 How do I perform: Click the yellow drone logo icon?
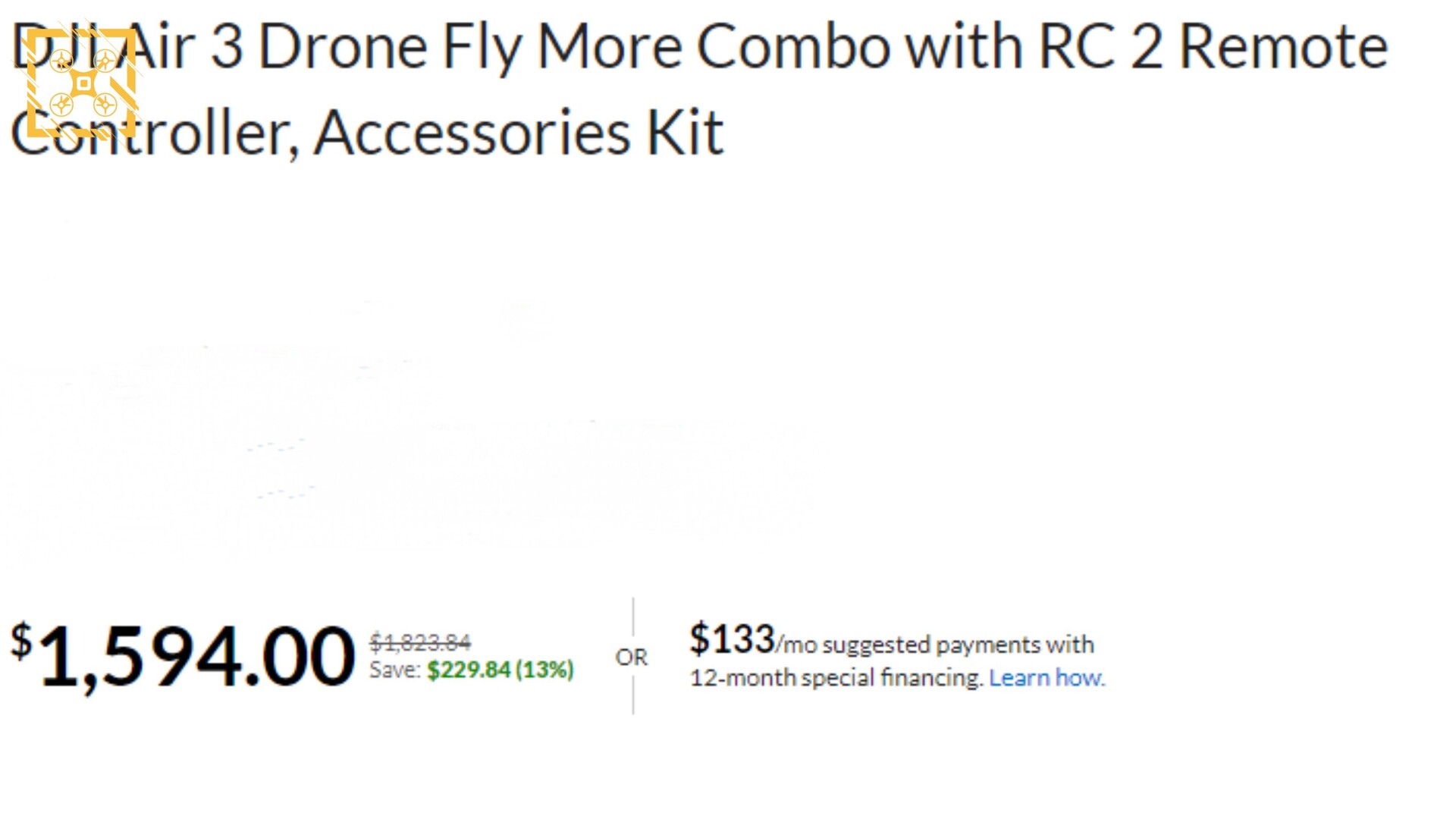(x=82, y=83)
